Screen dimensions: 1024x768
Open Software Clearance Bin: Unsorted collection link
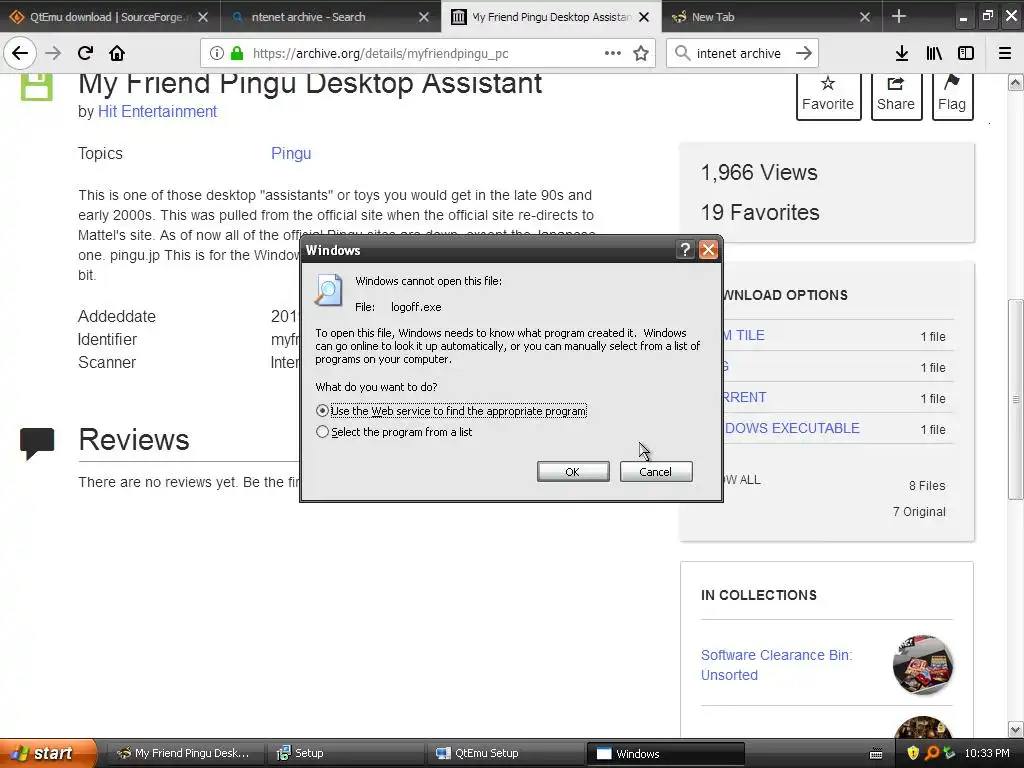(x=776, y=665)
